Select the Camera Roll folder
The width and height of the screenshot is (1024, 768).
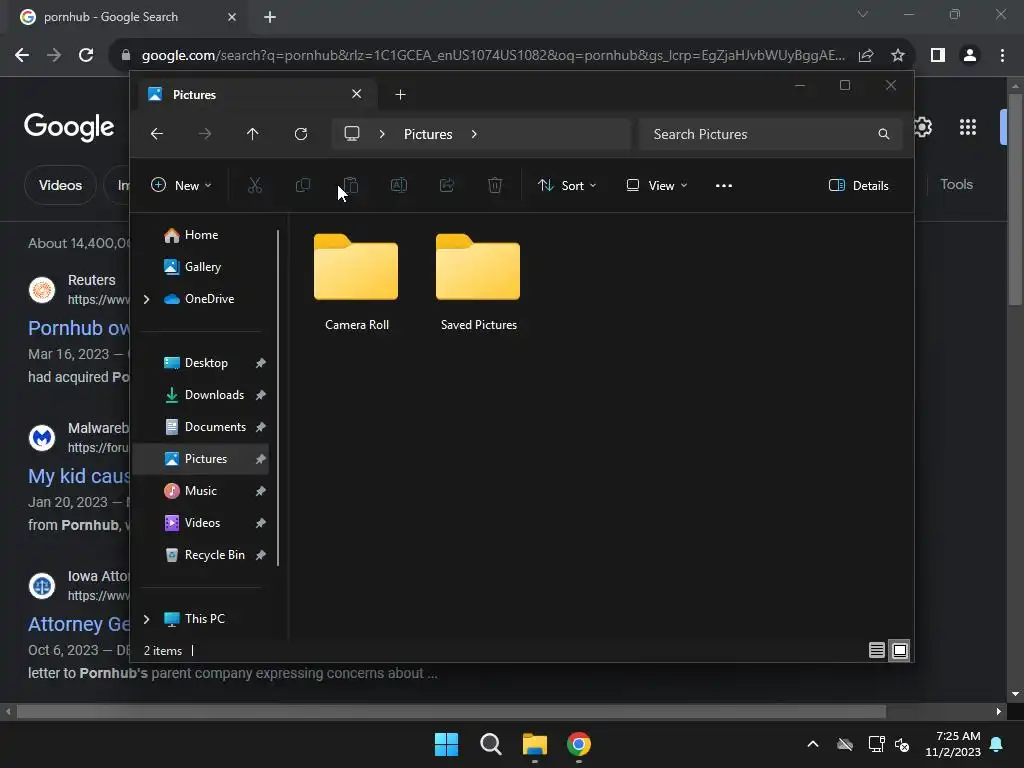click(356, 283)
